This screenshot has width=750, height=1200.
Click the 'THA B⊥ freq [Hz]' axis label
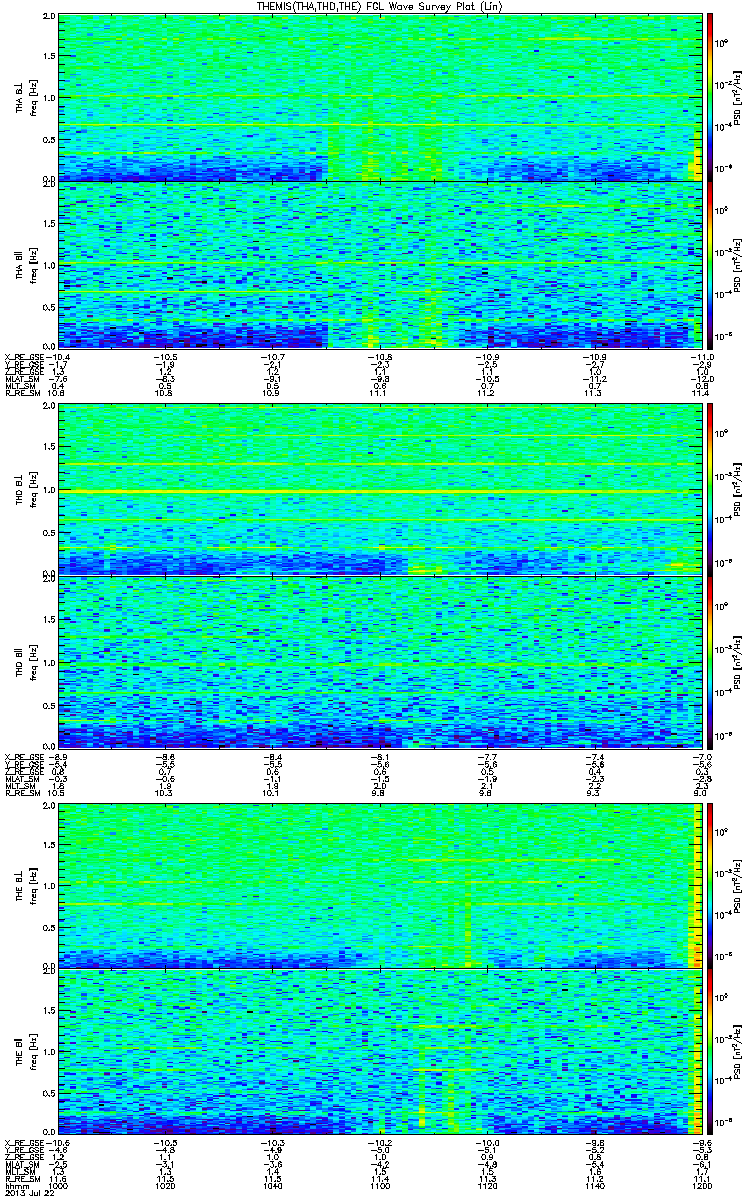(x=25, y=98)
